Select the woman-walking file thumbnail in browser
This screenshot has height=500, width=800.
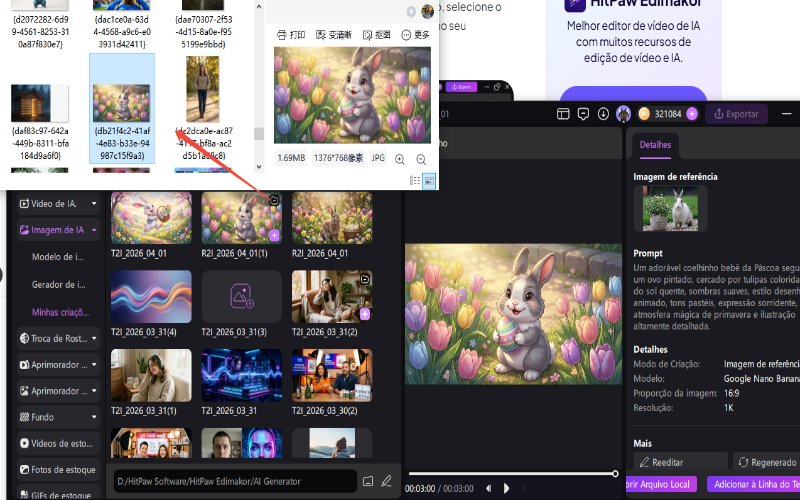click(x=203, y=88)
